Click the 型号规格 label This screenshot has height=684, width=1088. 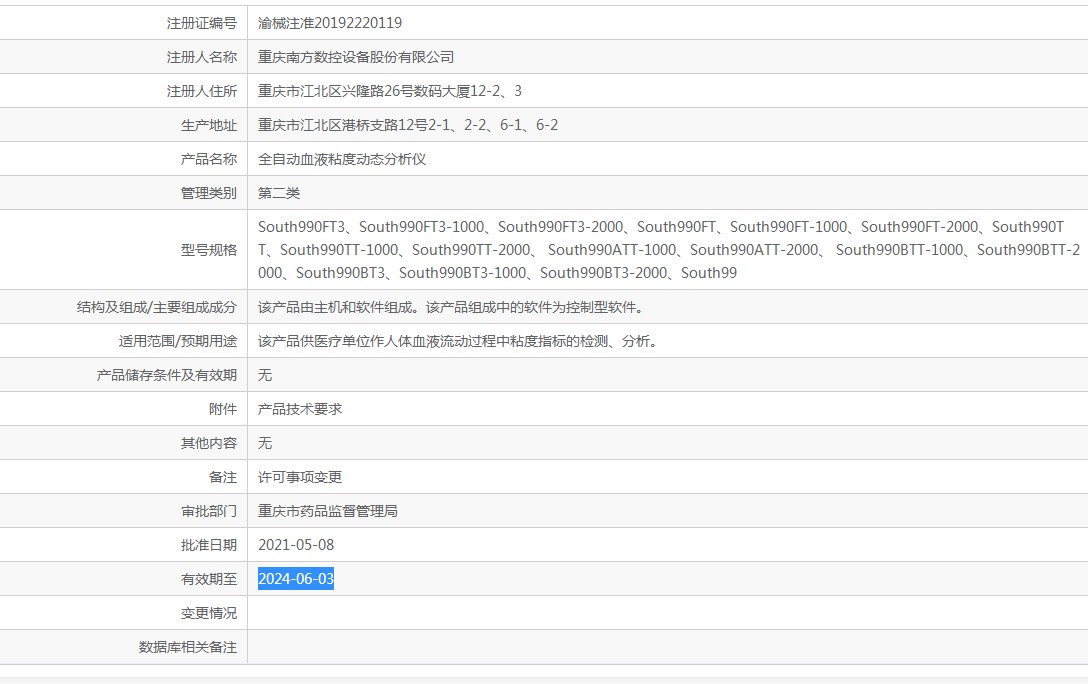[x=208, y=250]
